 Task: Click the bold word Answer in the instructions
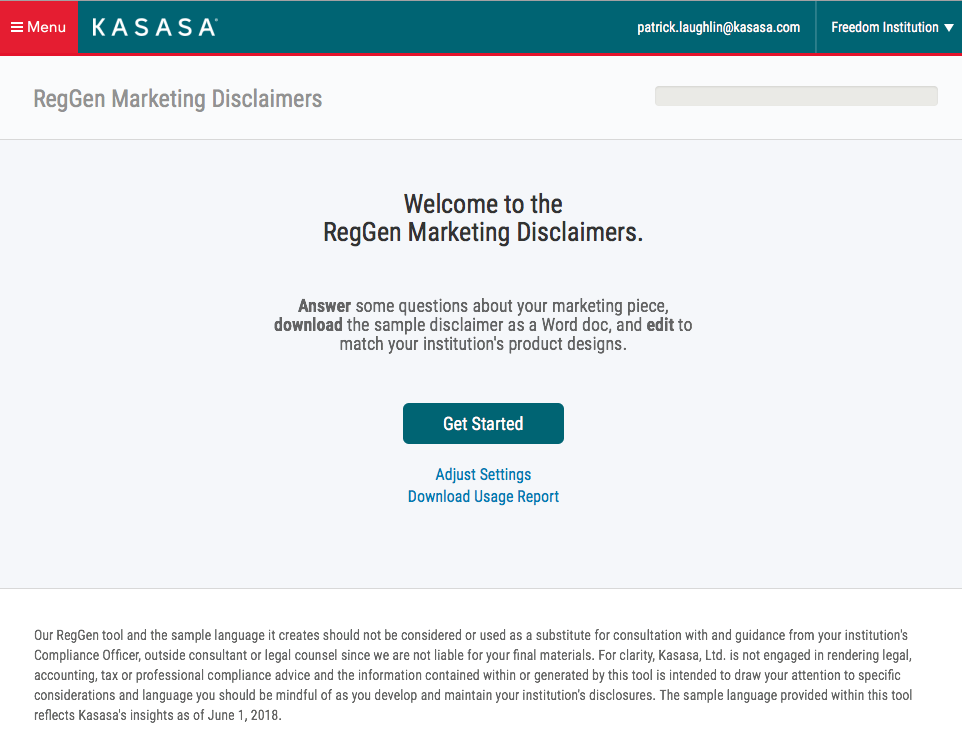(x=324, y=306)
